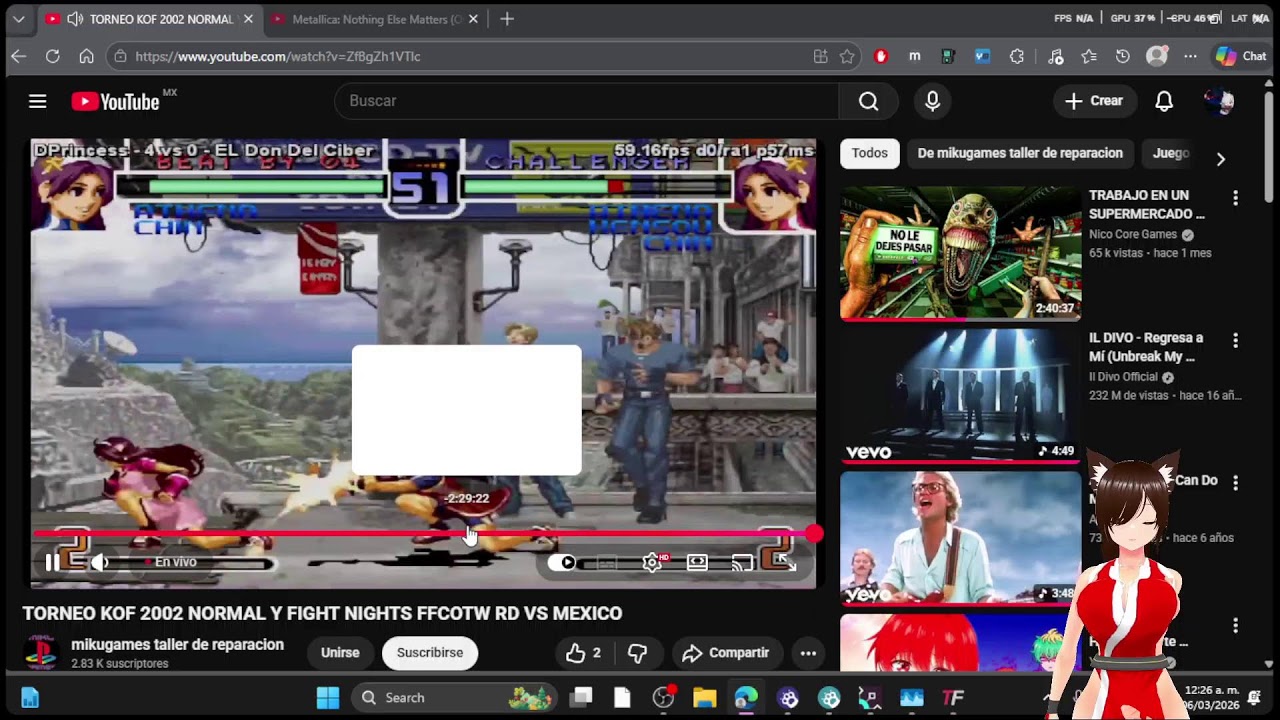Screen dimensions: 1280x720
Task: Open a new browser tab
Action: pos(507,19)
